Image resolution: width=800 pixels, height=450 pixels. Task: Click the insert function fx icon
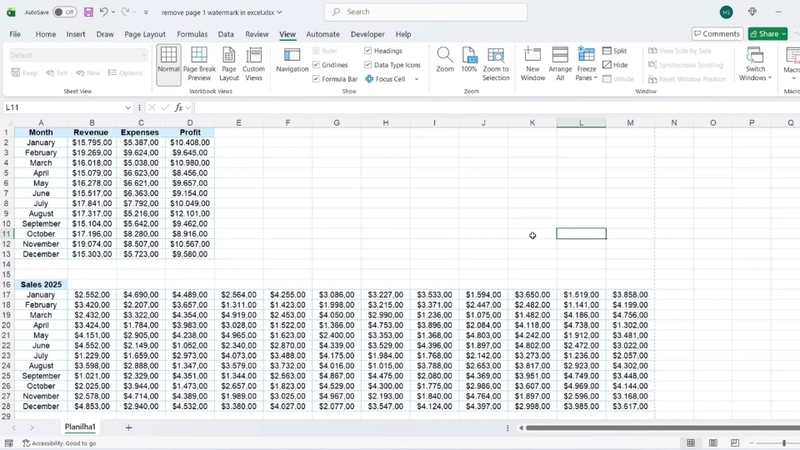pyautogui.click(x=179, y=107)
